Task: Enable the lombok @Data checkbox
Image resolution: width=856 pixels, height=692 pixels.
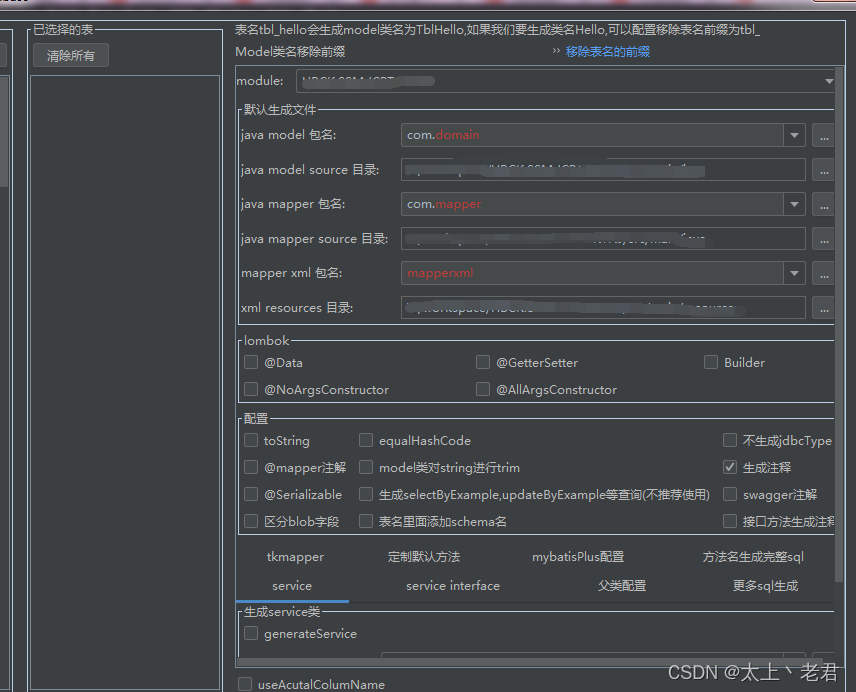Action: point(251,362)
